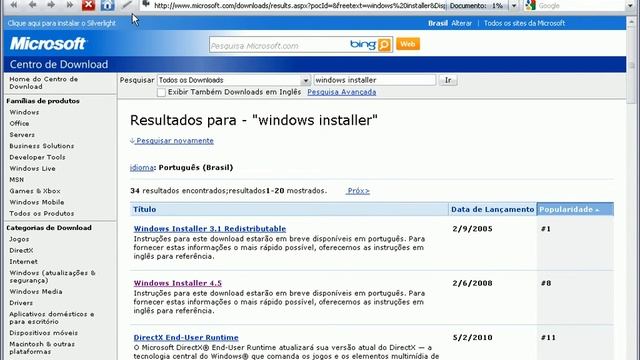
Task: Select Office in the product families
Action: pos(19,123)
